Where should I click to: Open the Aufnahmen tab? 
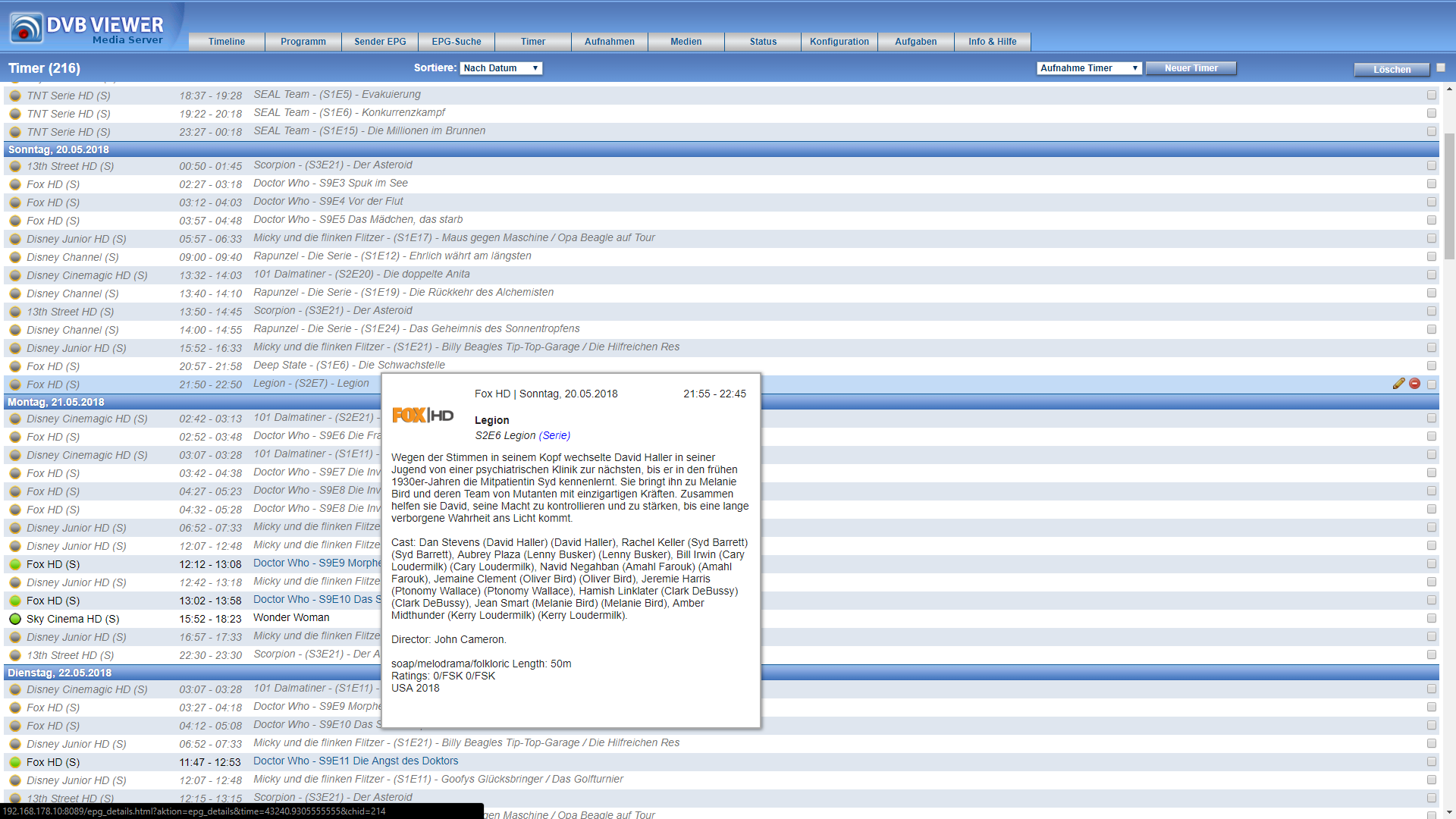coord(610,42)
